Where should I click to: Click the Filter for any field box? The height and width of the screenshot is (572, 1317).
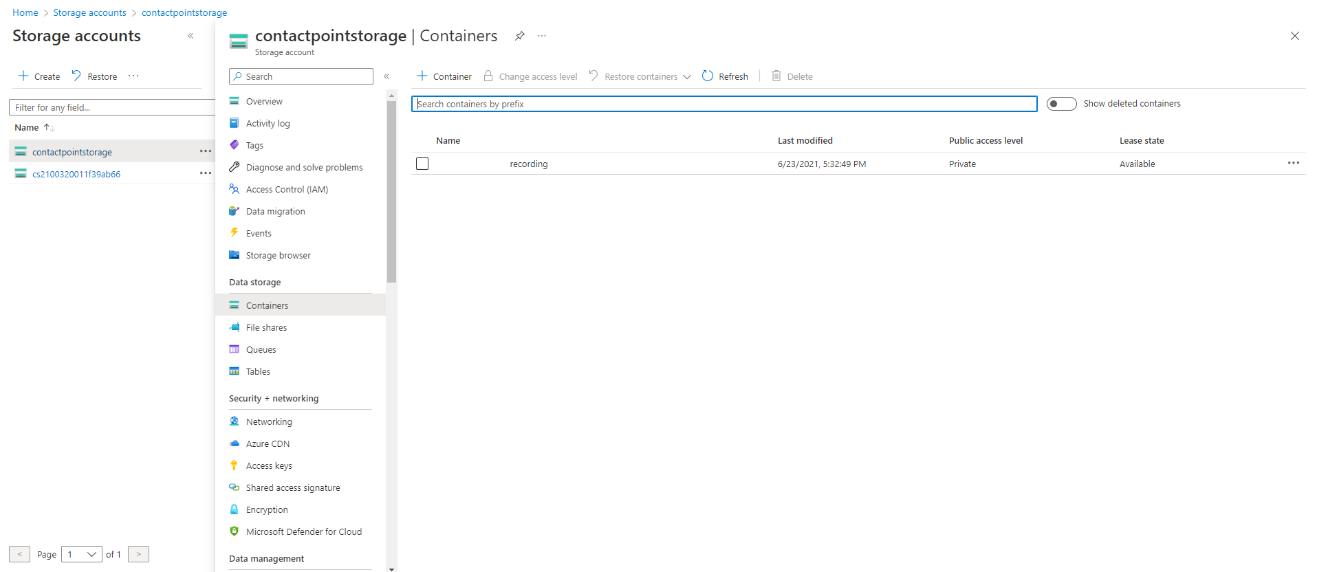coord(110,107)
